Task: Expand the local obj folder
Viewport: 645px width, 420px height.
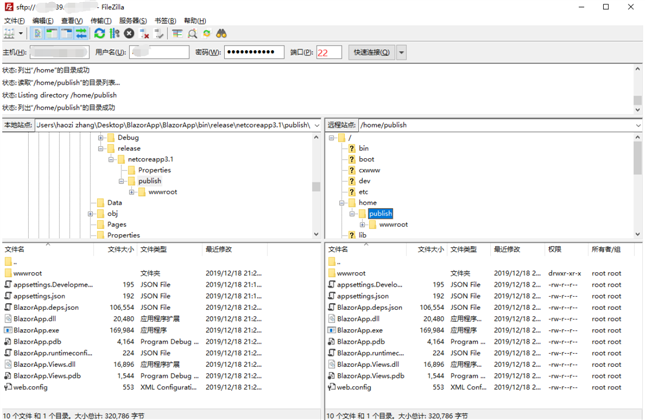Action: (90, 213)
